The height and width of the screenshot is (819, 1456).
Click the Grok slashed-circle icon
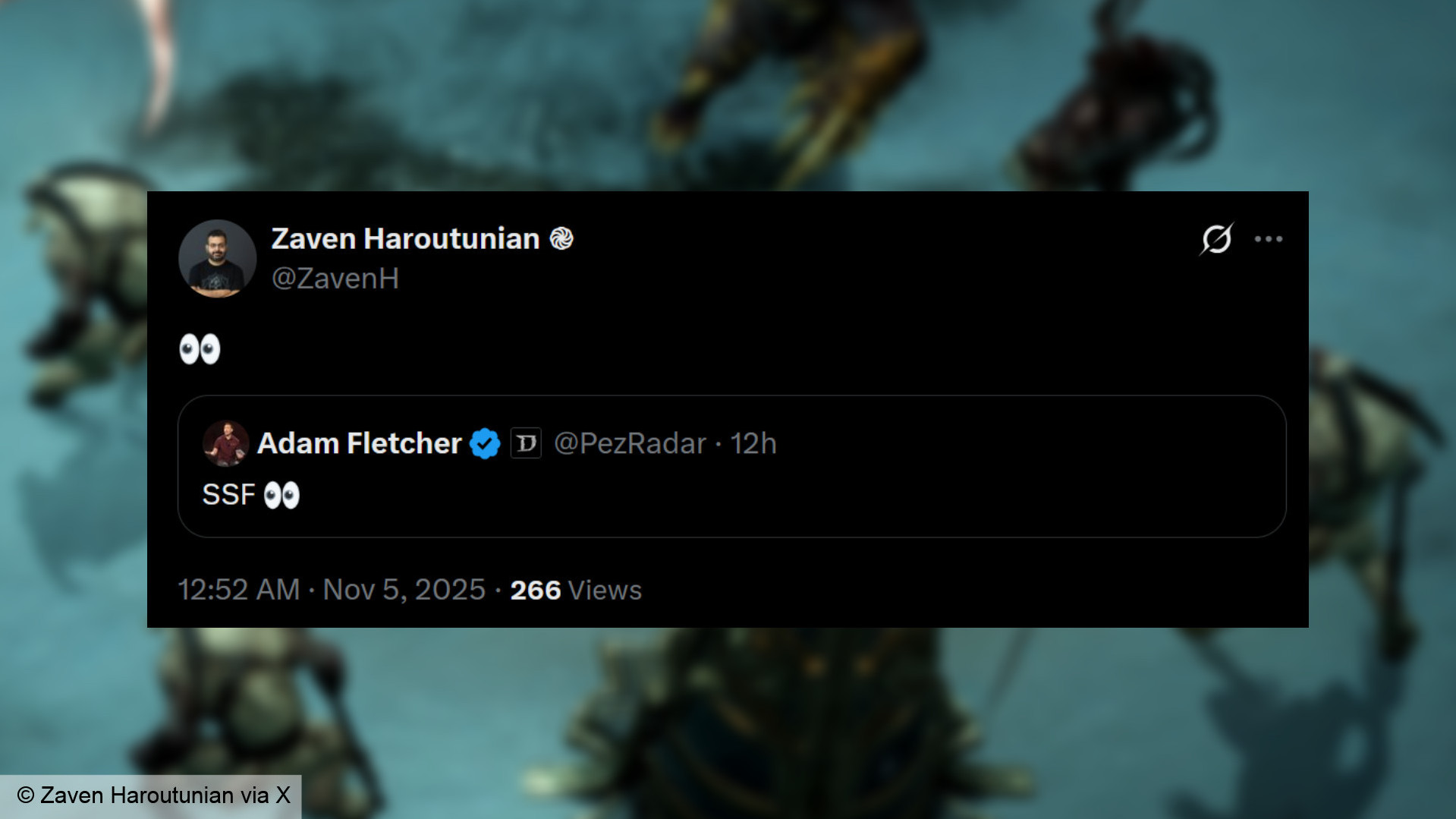(1216, 239)
